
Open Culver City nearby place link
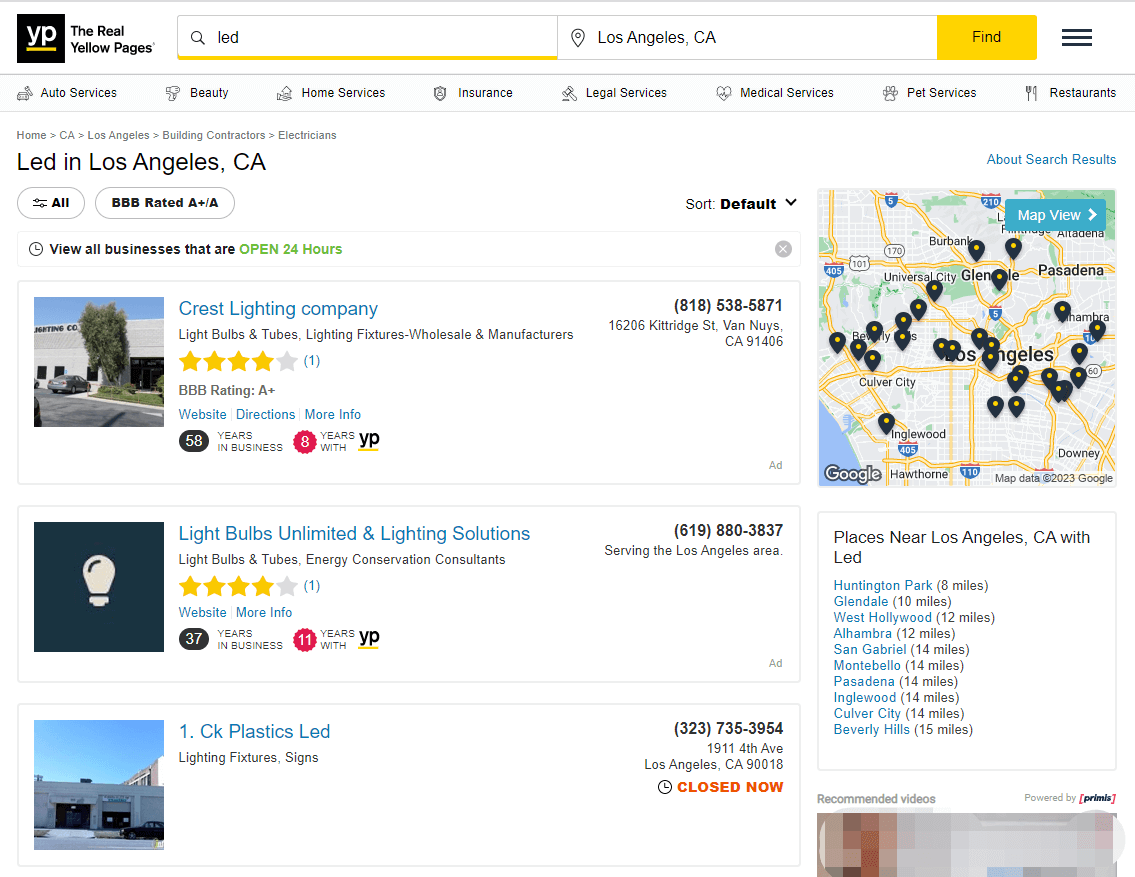tap(866, 713)
